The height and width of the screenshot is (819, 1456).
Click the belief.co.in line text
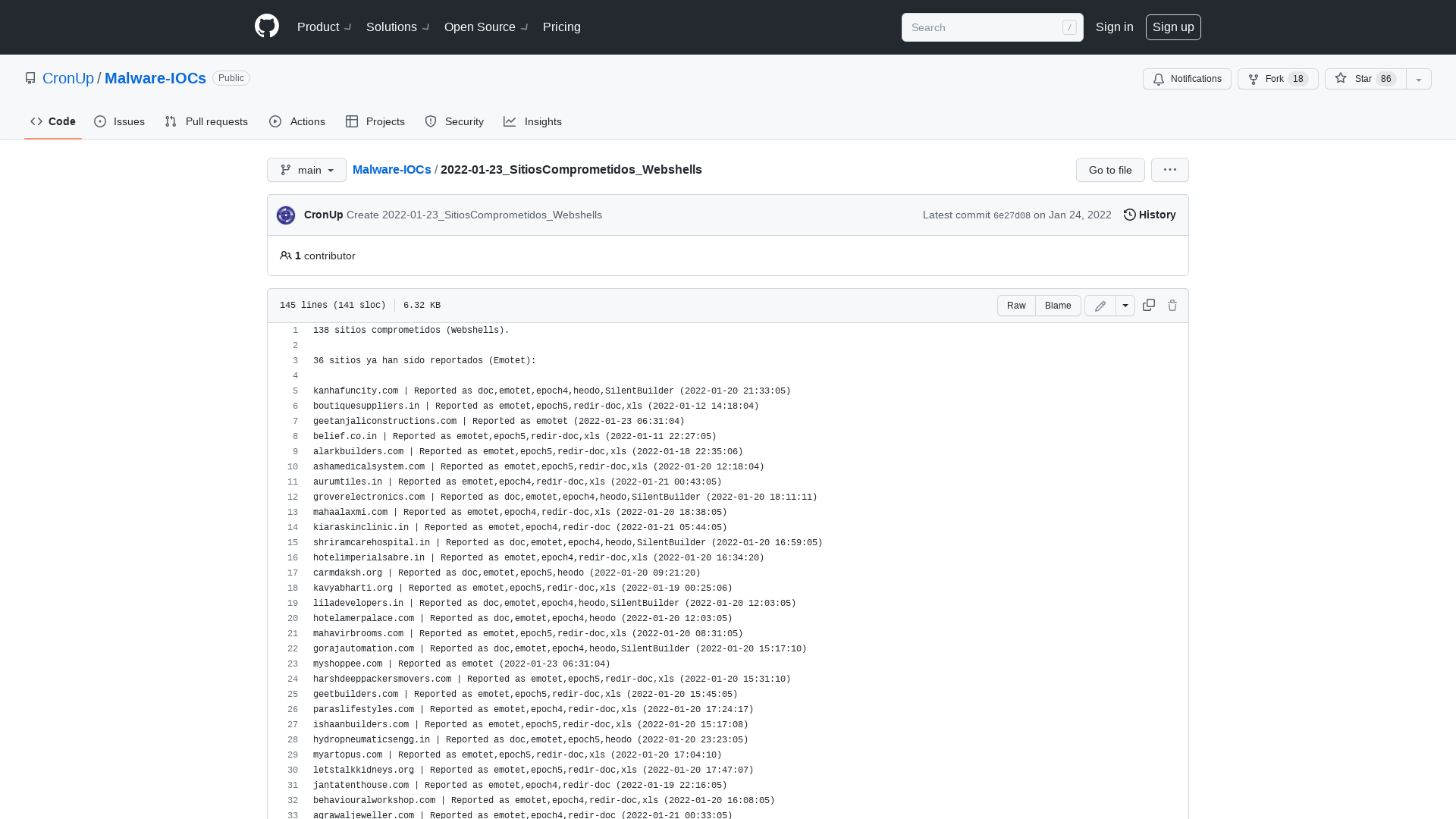click(x=515, y=437)
